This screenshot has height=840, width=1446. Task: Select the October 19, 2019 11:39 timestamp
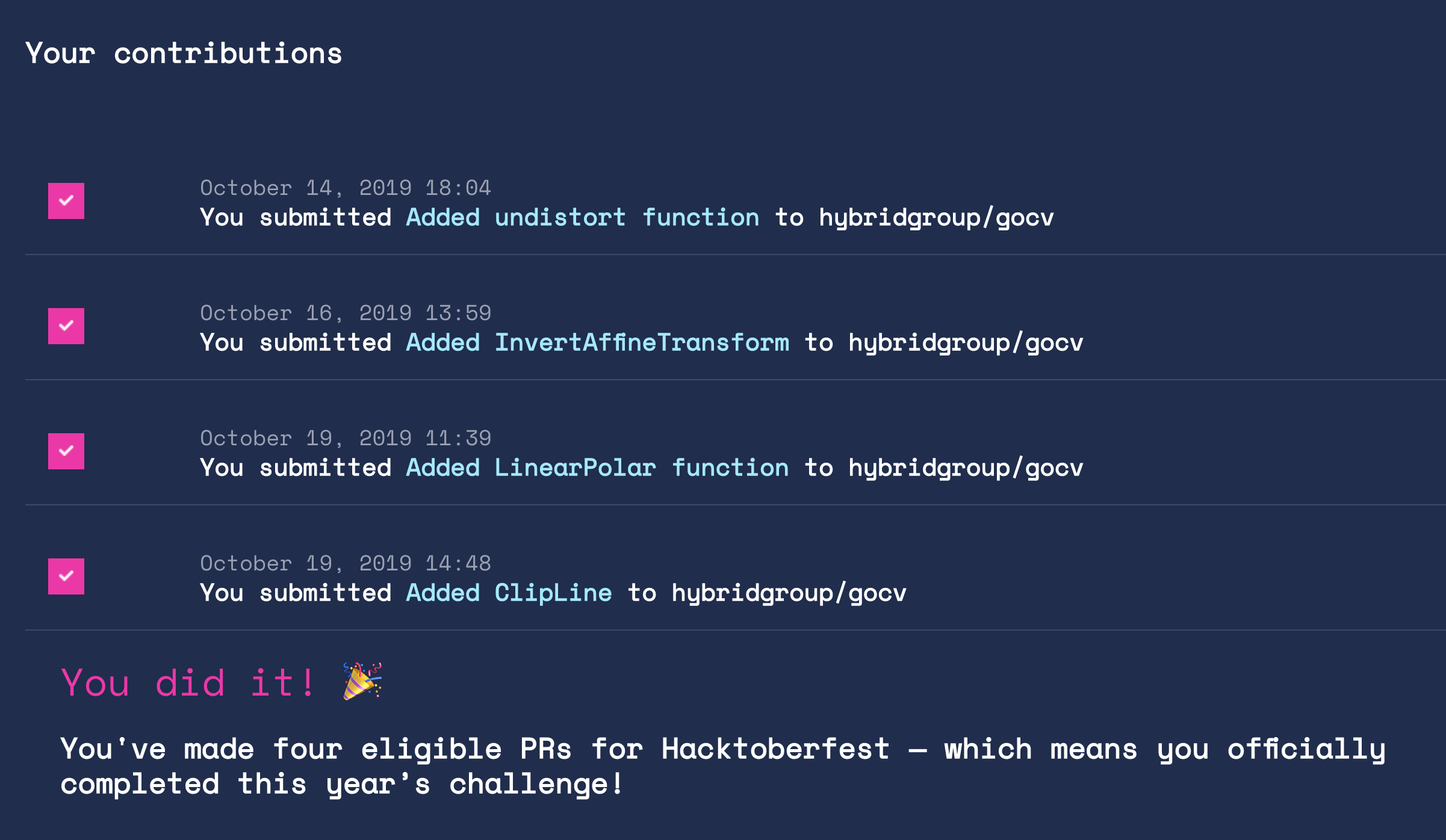[346, 439]
